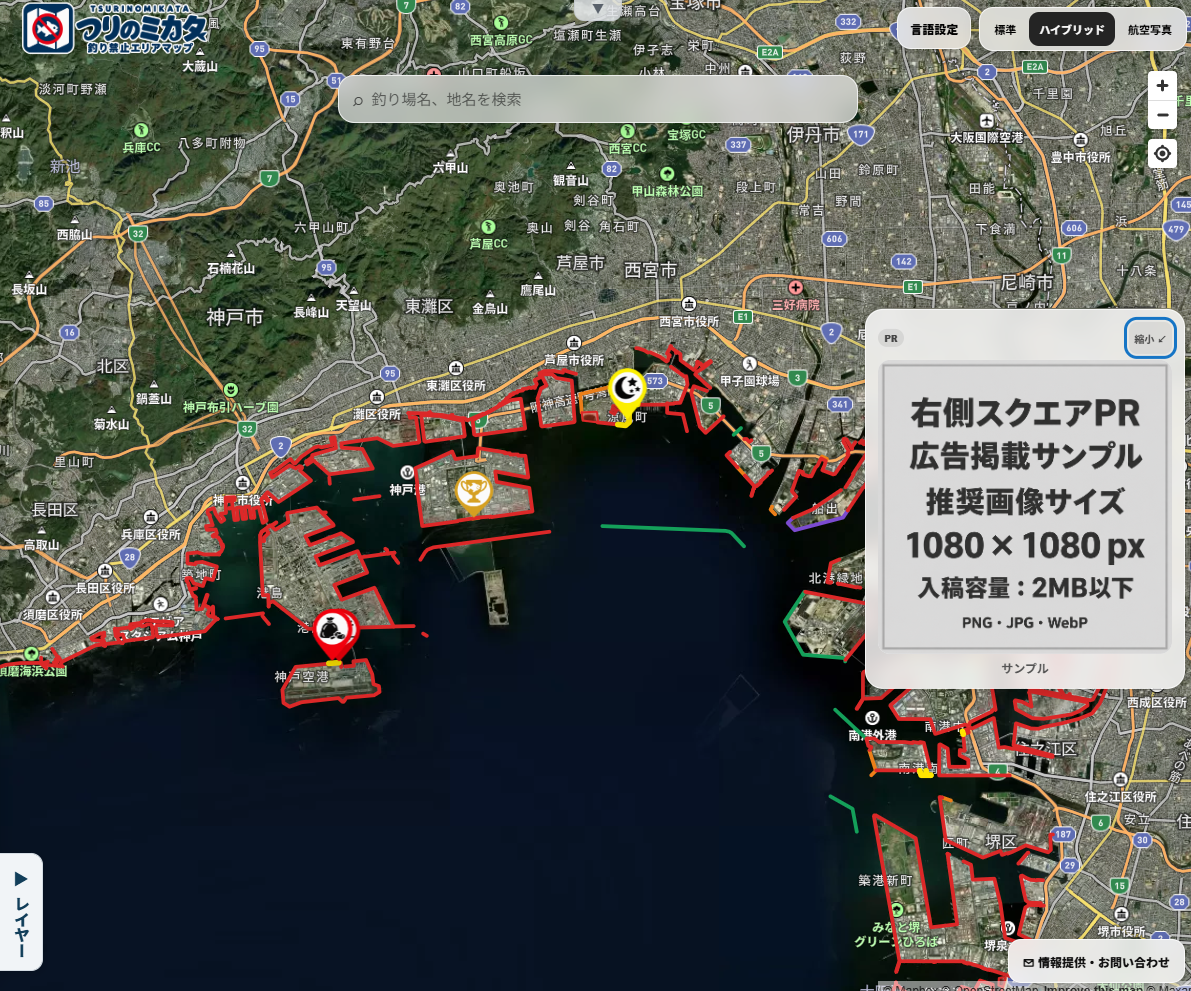
Task: Click the OpenStreetMap attribution link
Action: click(996, 986)
